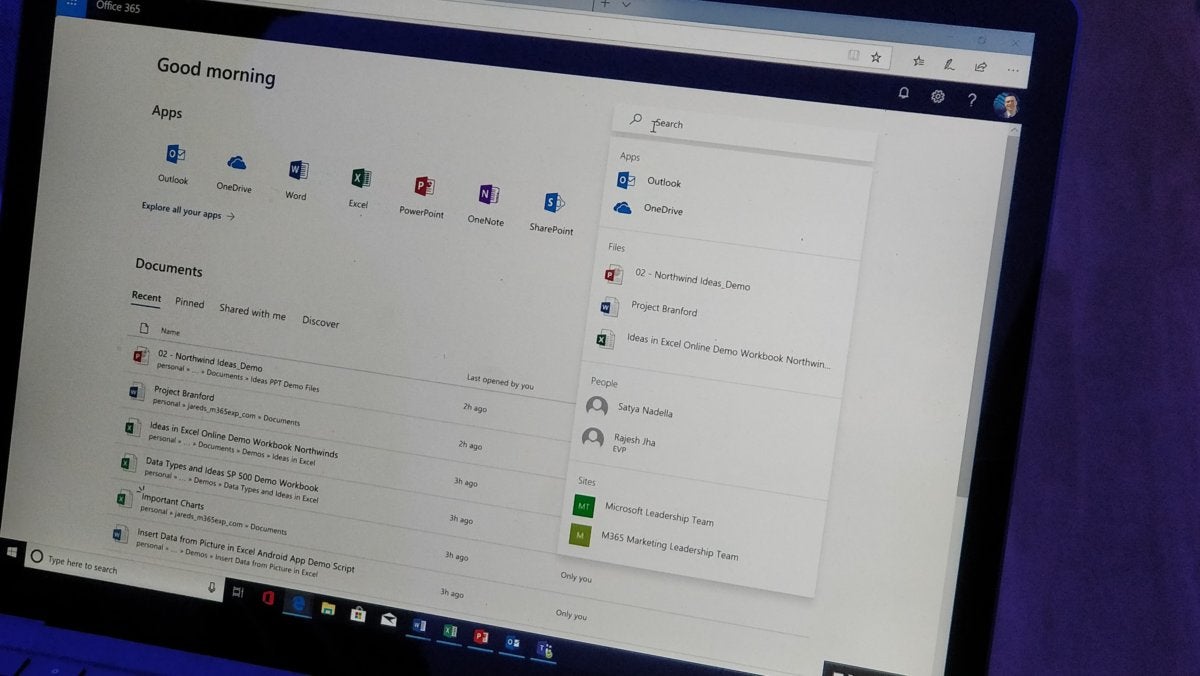Click the Windows Start button
1200x676 pixels.
(14, 552)
